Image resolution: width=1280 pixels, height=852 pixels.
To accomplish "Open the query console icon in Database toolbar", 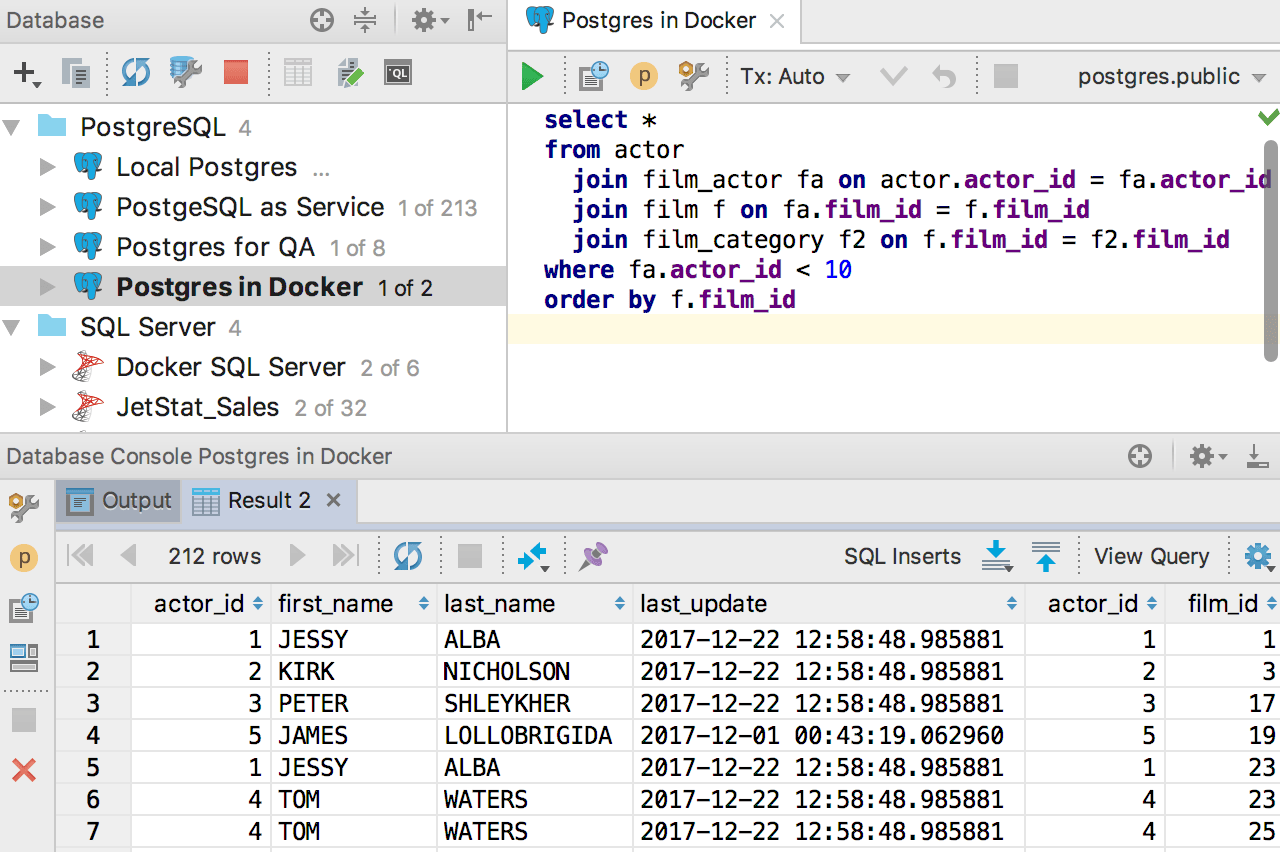I will click(398, 72).
